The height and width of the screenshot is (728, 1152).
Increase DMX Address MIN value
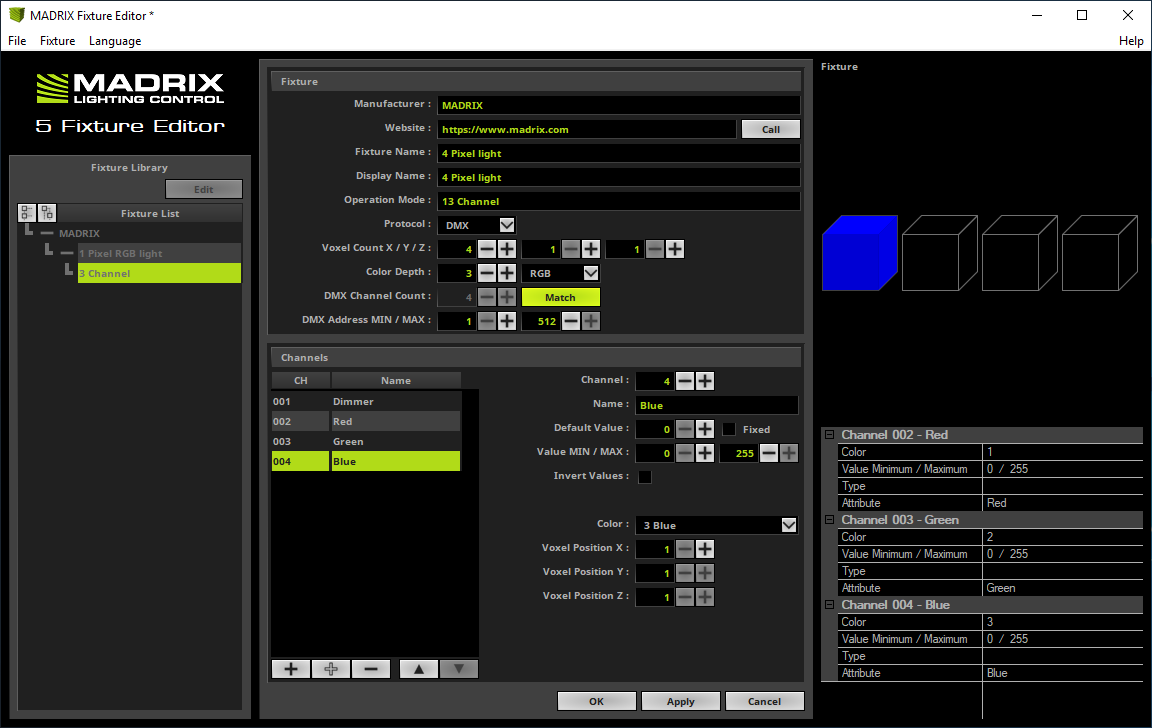pos(507,321)
